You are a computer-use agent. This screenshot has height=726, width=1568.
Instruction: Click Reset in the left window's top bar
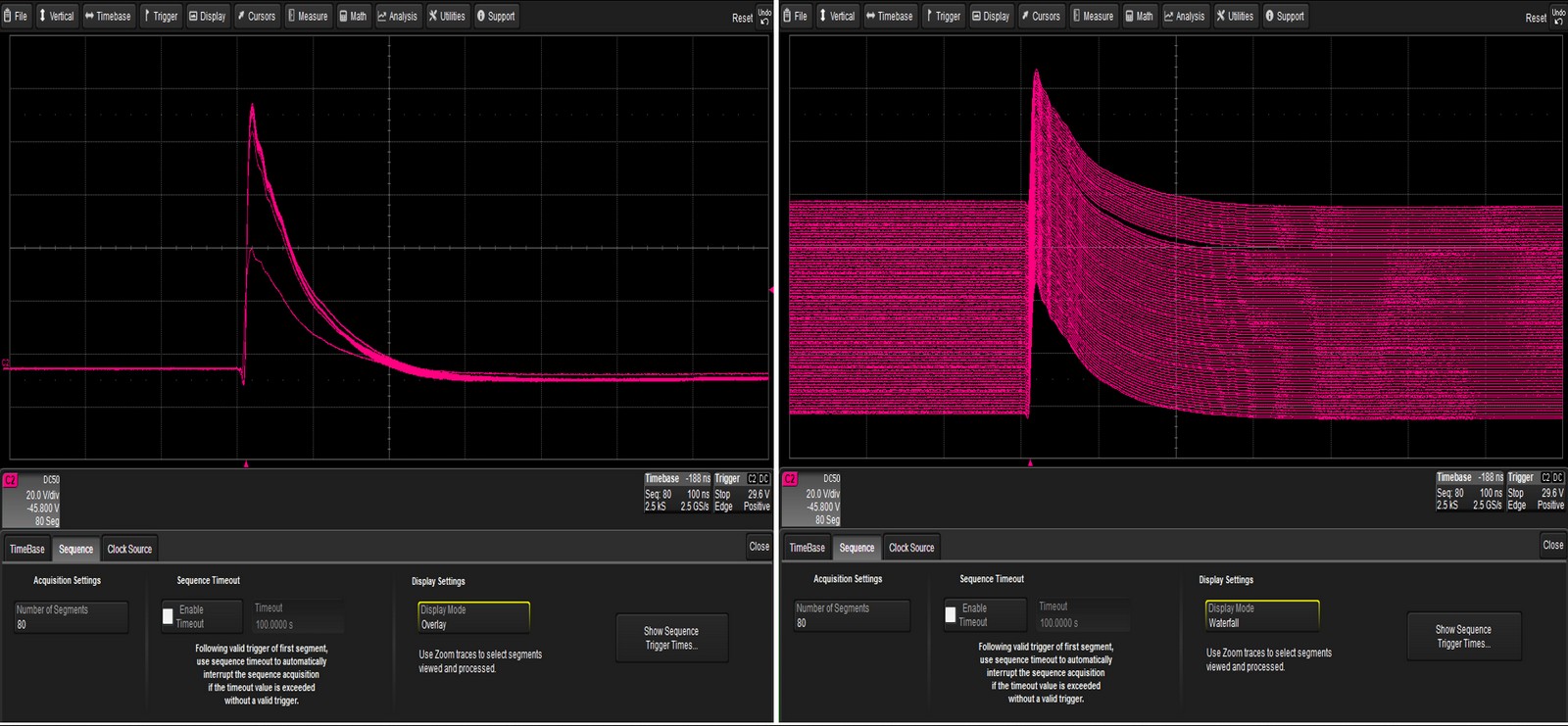[743, 18]
